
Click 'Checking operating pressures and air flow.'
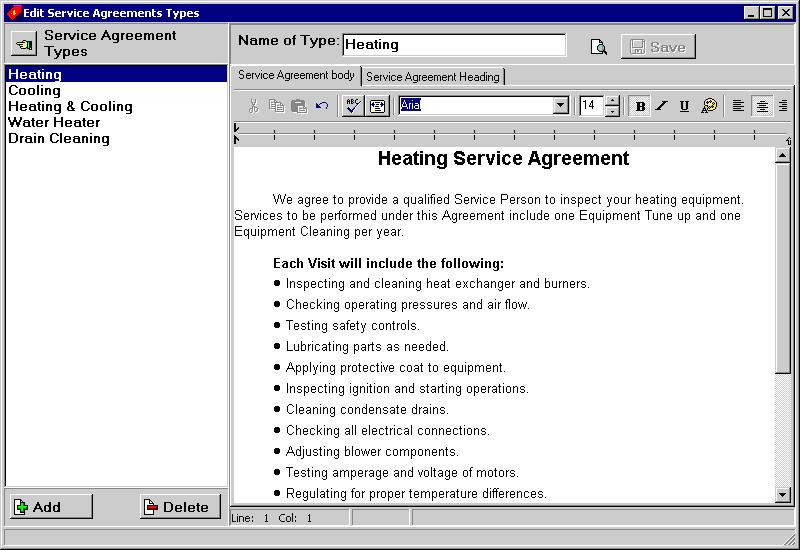(x=408, y=305)
